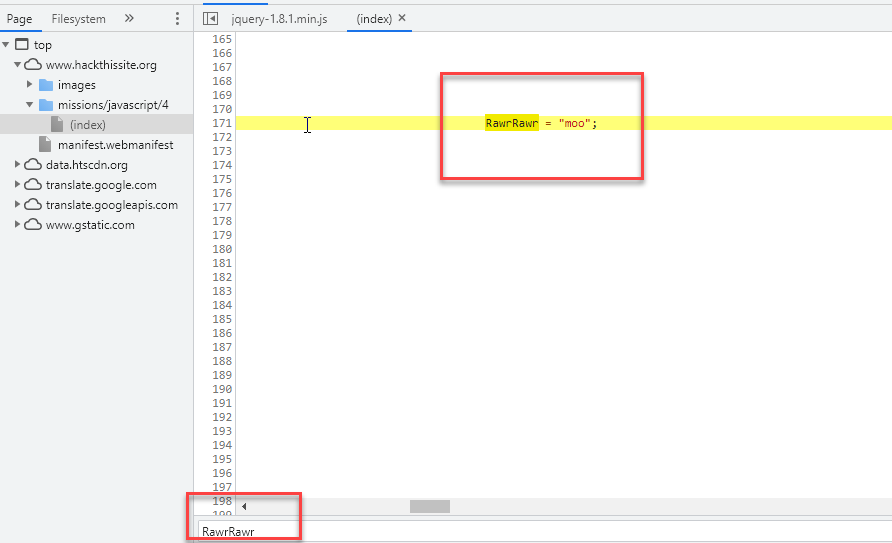Image resolution: width=892 pixels, height=543 pixels.
Task: Click the "moo" string literal
Action: pyautogui.click(x=575, y=123)
